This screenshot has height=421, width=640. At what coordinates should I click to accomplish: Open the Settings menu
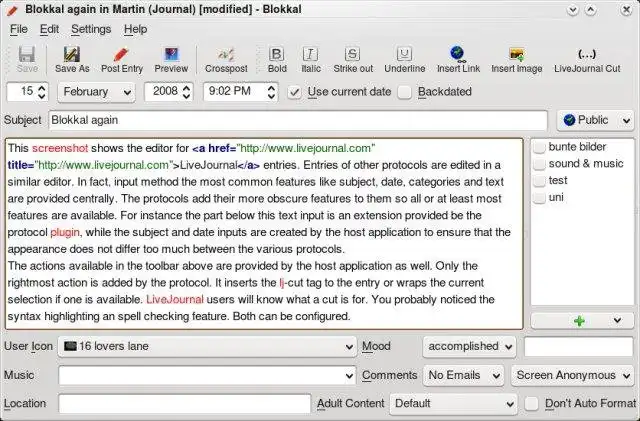click(x=91, y=29)
